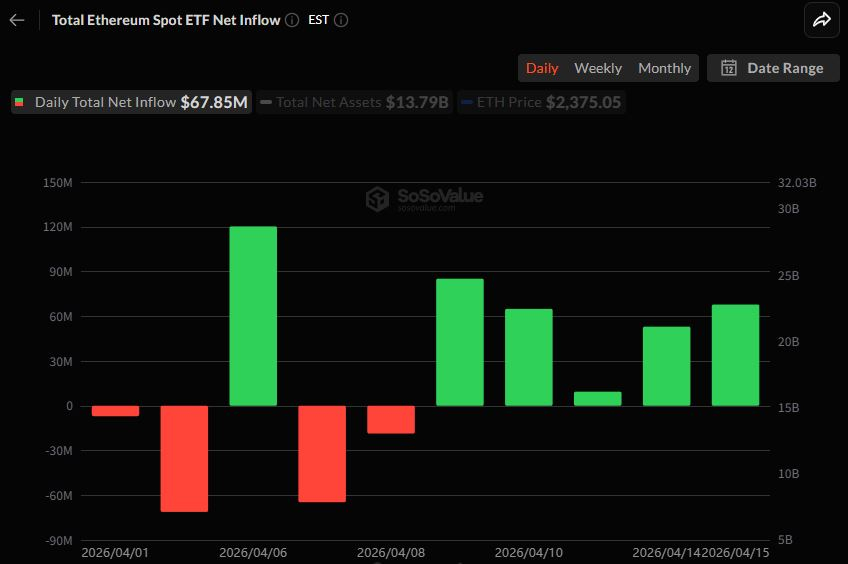Click the share arrow icon

click(x=821, y=20)
